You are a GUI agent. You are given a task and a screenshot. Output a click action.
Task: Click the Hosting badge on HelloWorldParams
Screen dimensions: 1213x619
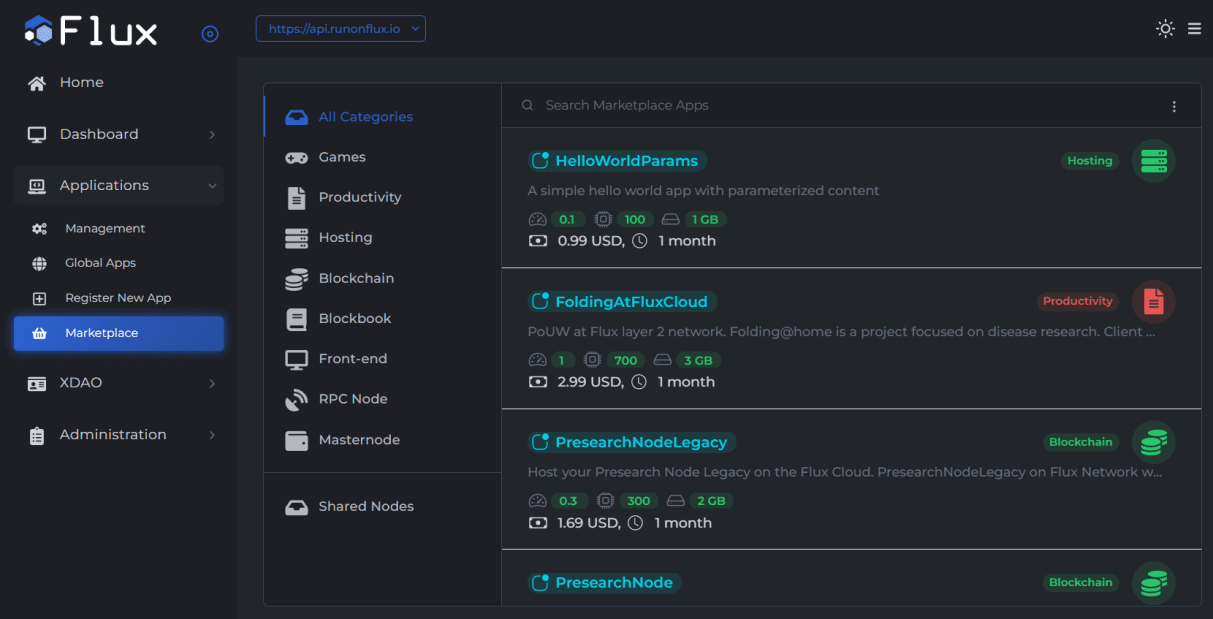[x=1089, y=161]
